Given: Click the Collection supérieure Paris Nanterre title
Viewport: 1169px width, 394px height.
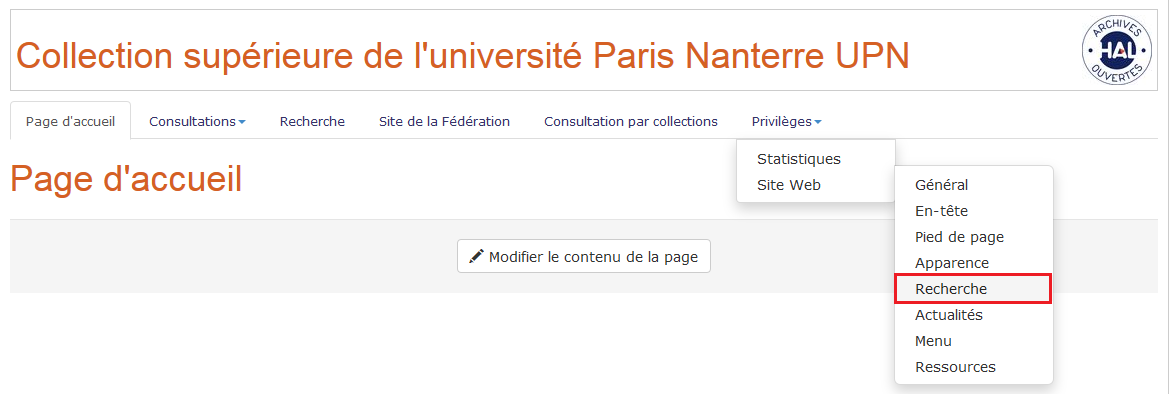Looking at the screenshot, I should 463,54.
